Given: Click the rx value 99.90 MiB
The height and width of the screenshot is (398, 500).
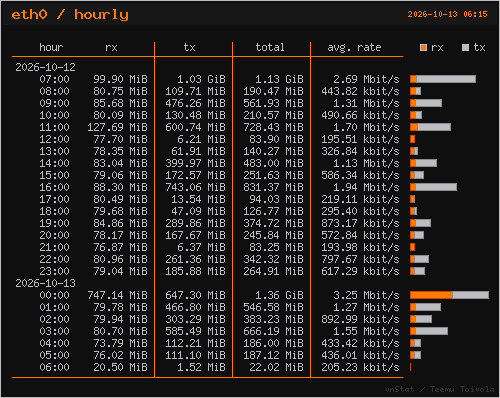Looking at the screenshot, I should (x=120, y=79).
